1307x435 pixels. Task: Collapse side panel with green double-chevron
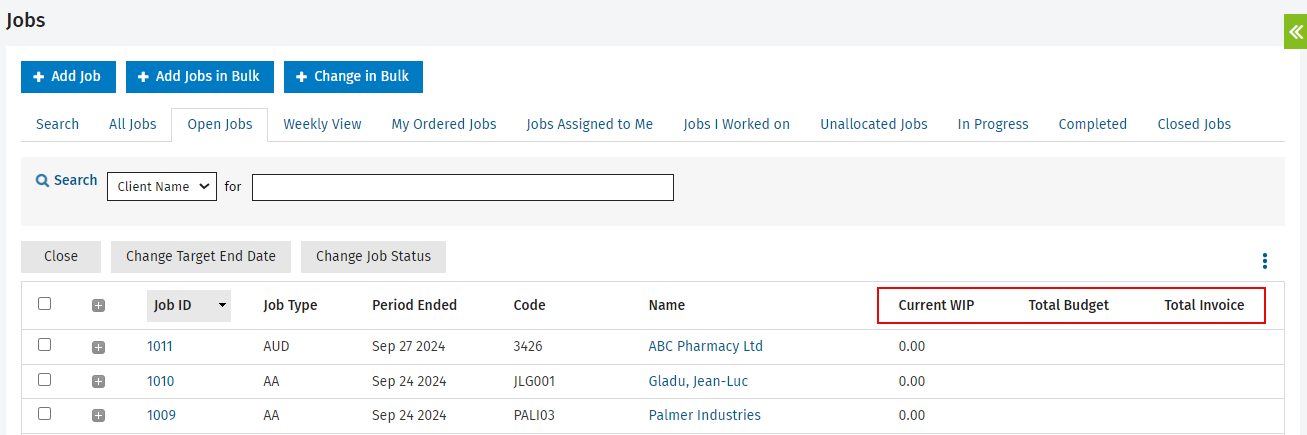[1295, 31]
